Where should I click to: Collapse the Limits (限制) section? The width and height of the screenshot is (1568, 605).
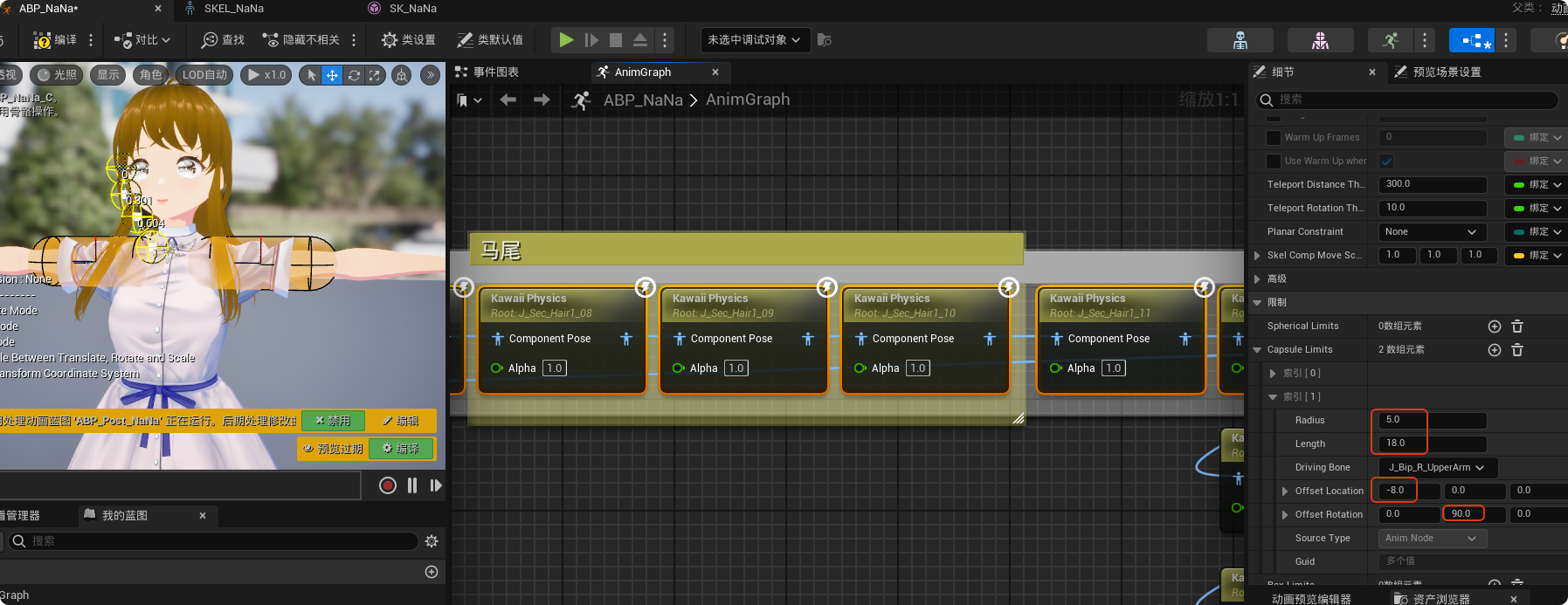(x=1257, y=302)
